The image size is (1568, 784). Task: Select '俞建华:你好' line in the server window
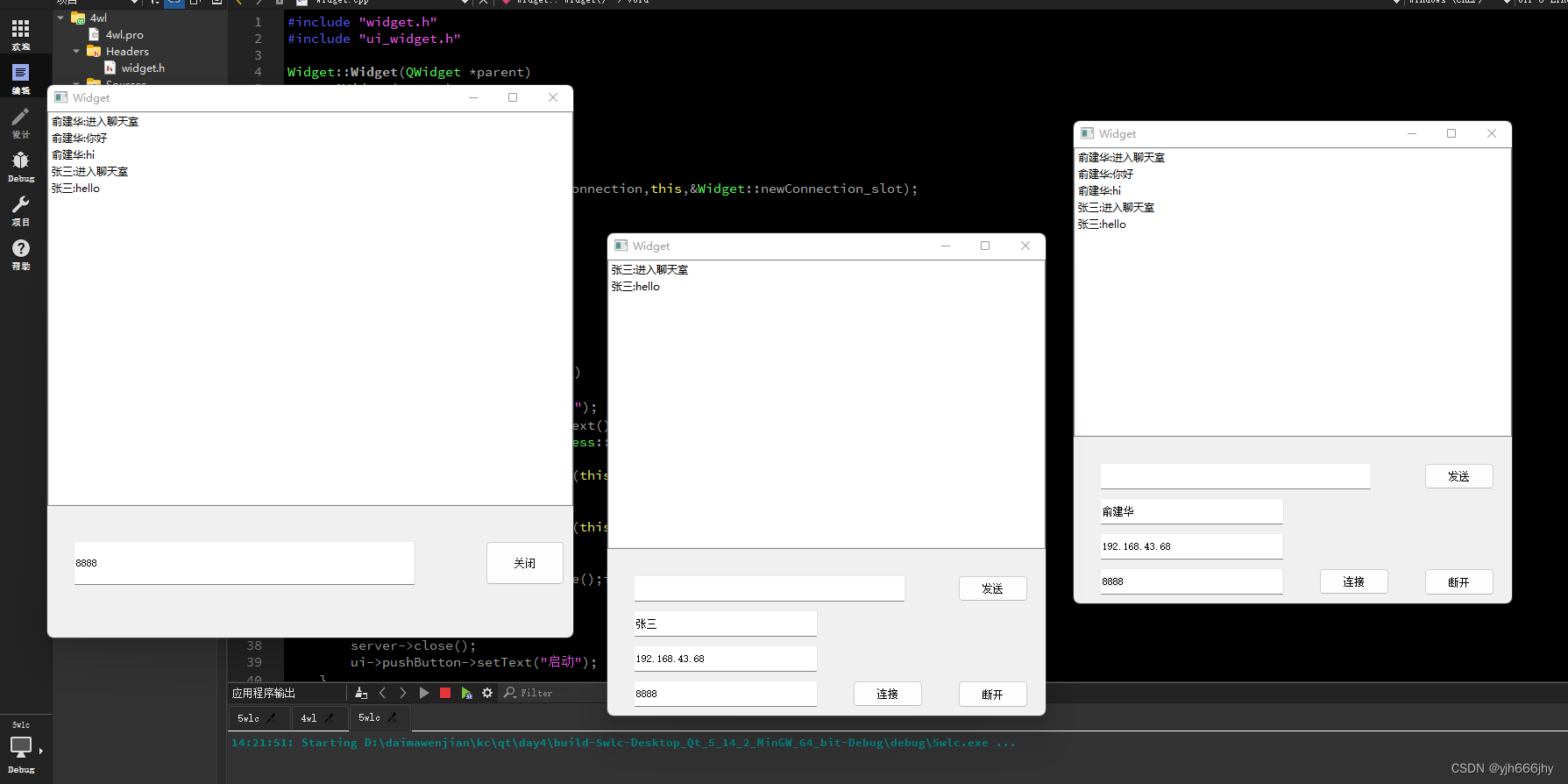pyautogui.click(x=80, y=139)
